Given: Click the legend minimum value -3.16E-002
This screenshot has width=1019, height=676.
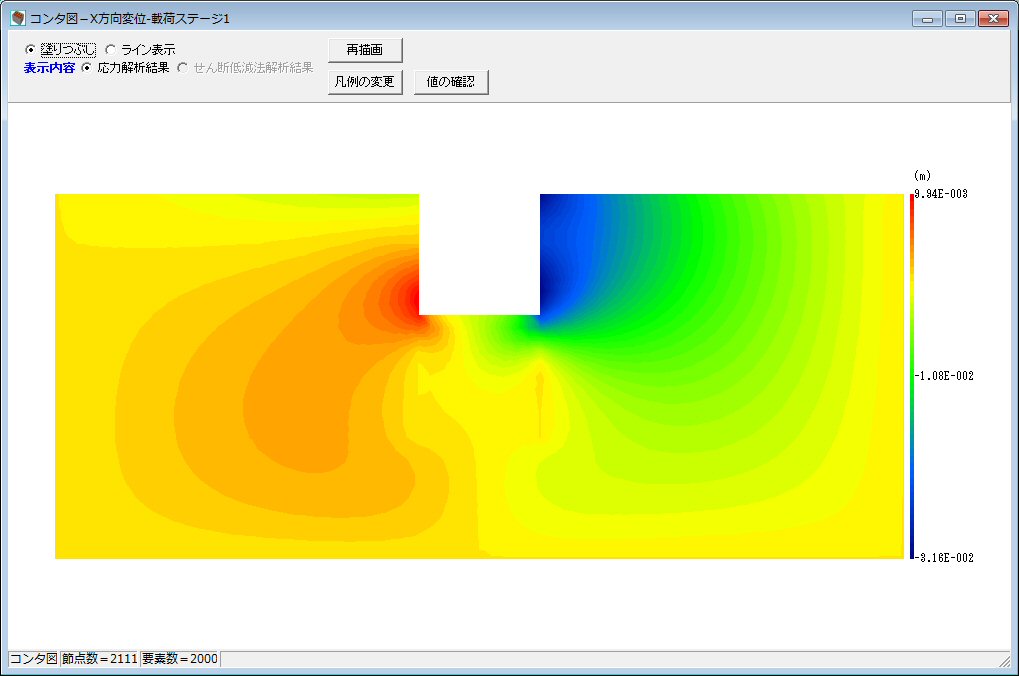Looking at the screenshot, I should pos(944,558).
